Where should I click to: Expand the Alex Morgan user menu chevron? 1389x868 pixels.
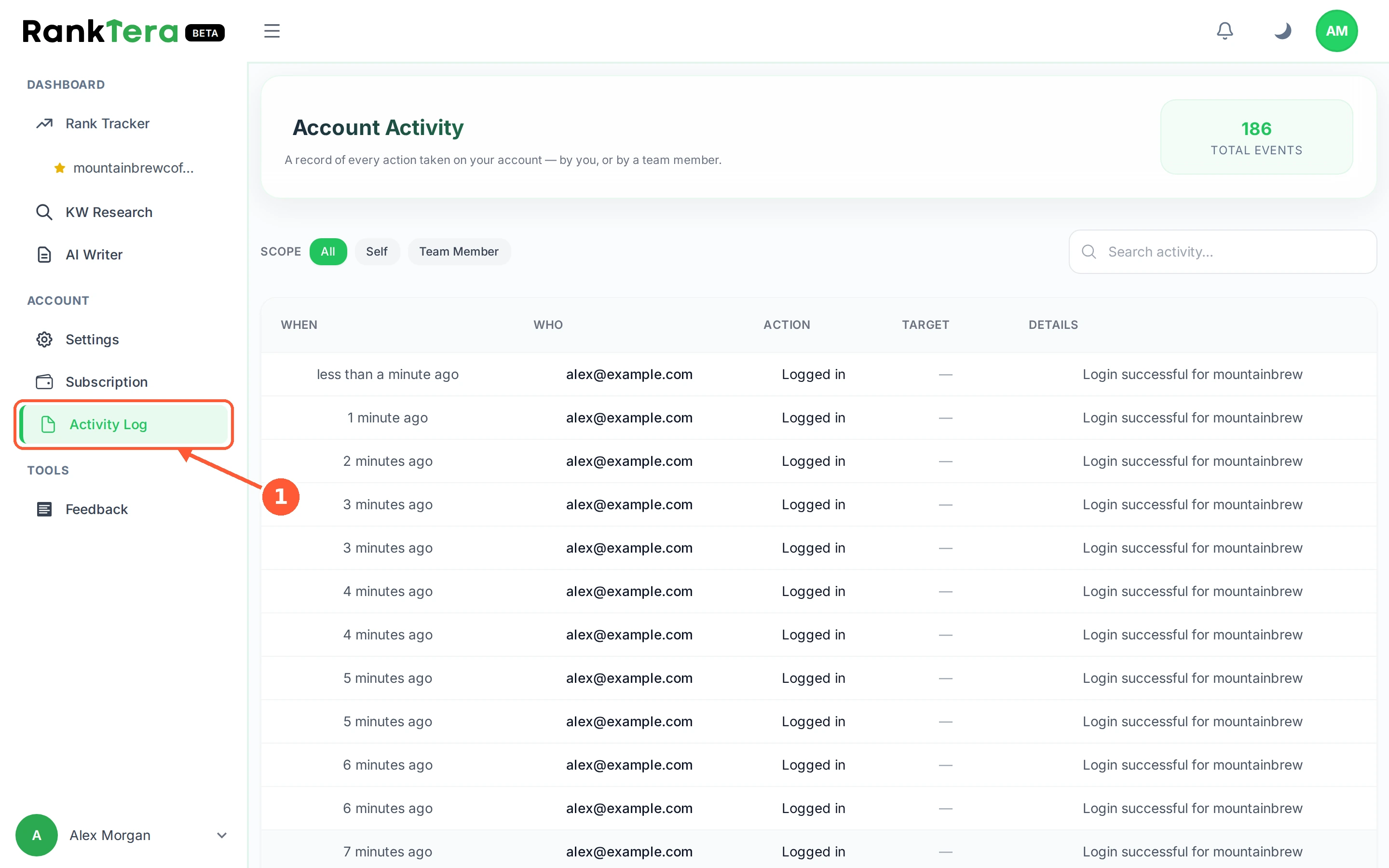pyautogui.click(x=221, y=835)
